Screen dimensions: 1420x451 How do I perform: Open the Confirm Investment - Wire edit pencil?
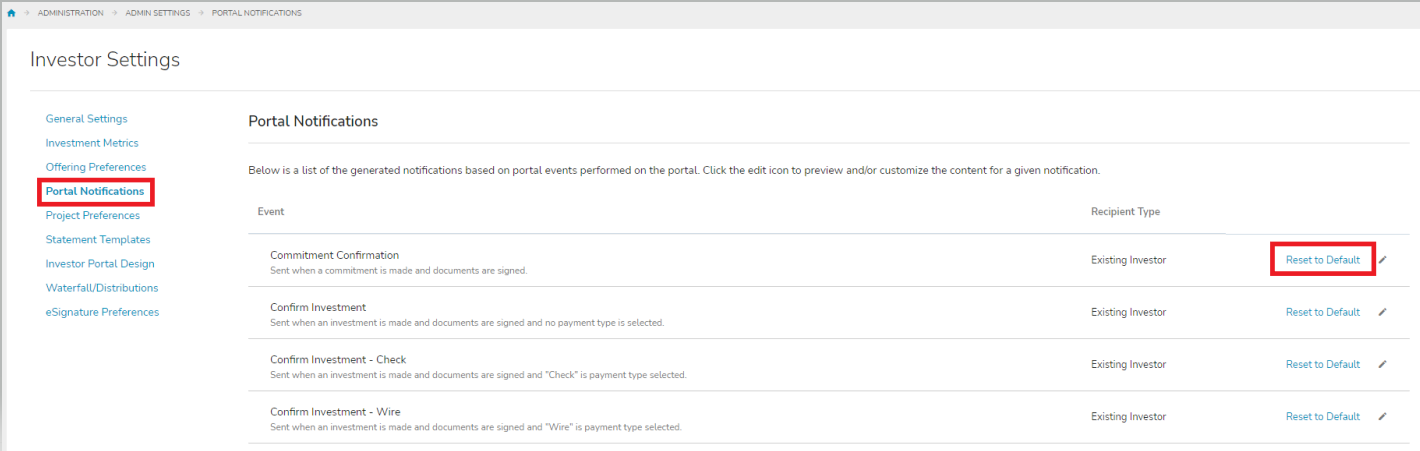point(1383,416)
